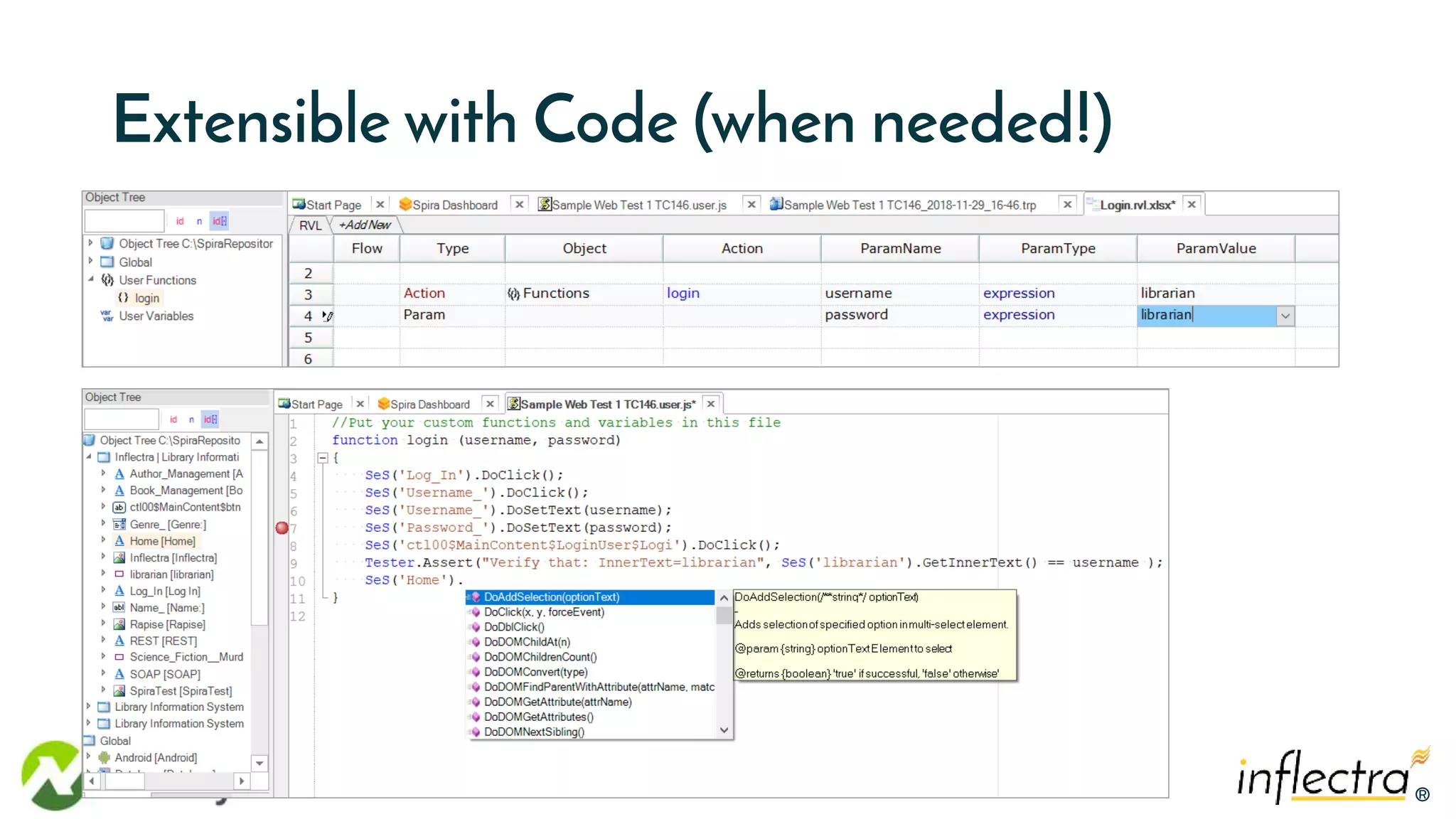1456x819 pixels.
Task: Select the login function icon under User Functions
Action: coord(124,298)
